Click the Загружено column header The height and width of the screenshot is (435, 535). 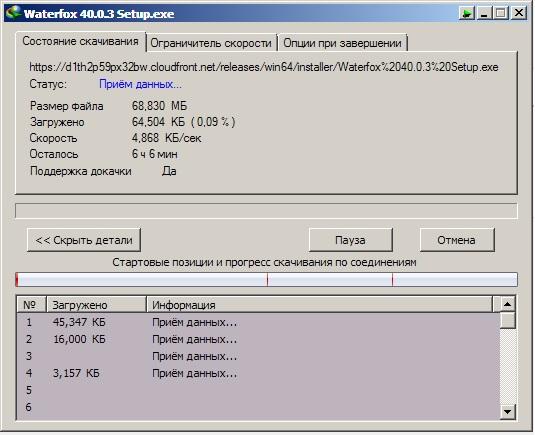pos(96,305)
